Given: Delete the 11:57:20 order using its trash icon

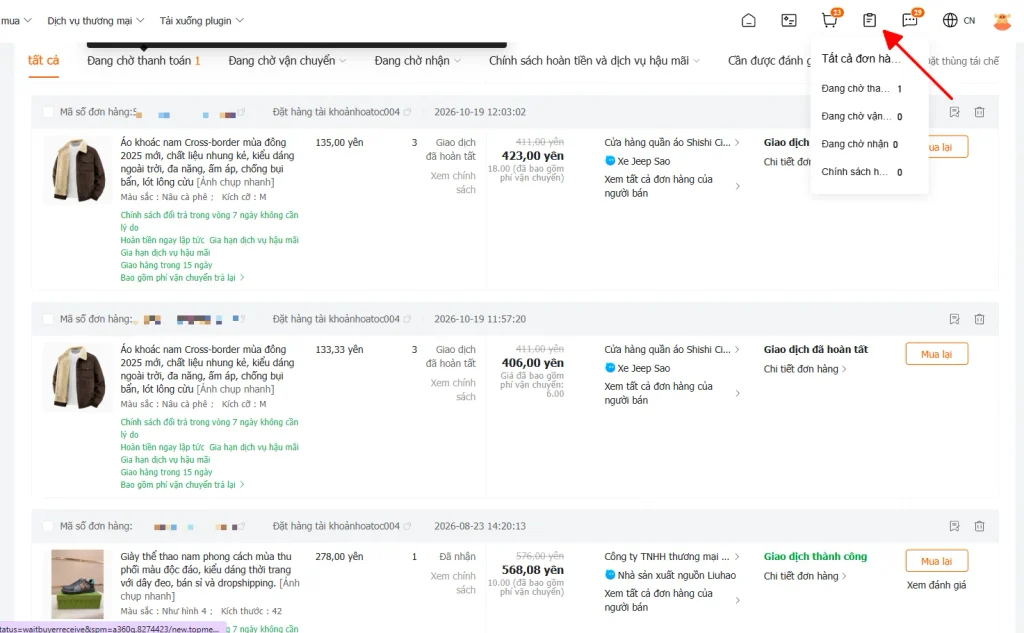Looking at the screenshot, I should (x=979, y=319).
